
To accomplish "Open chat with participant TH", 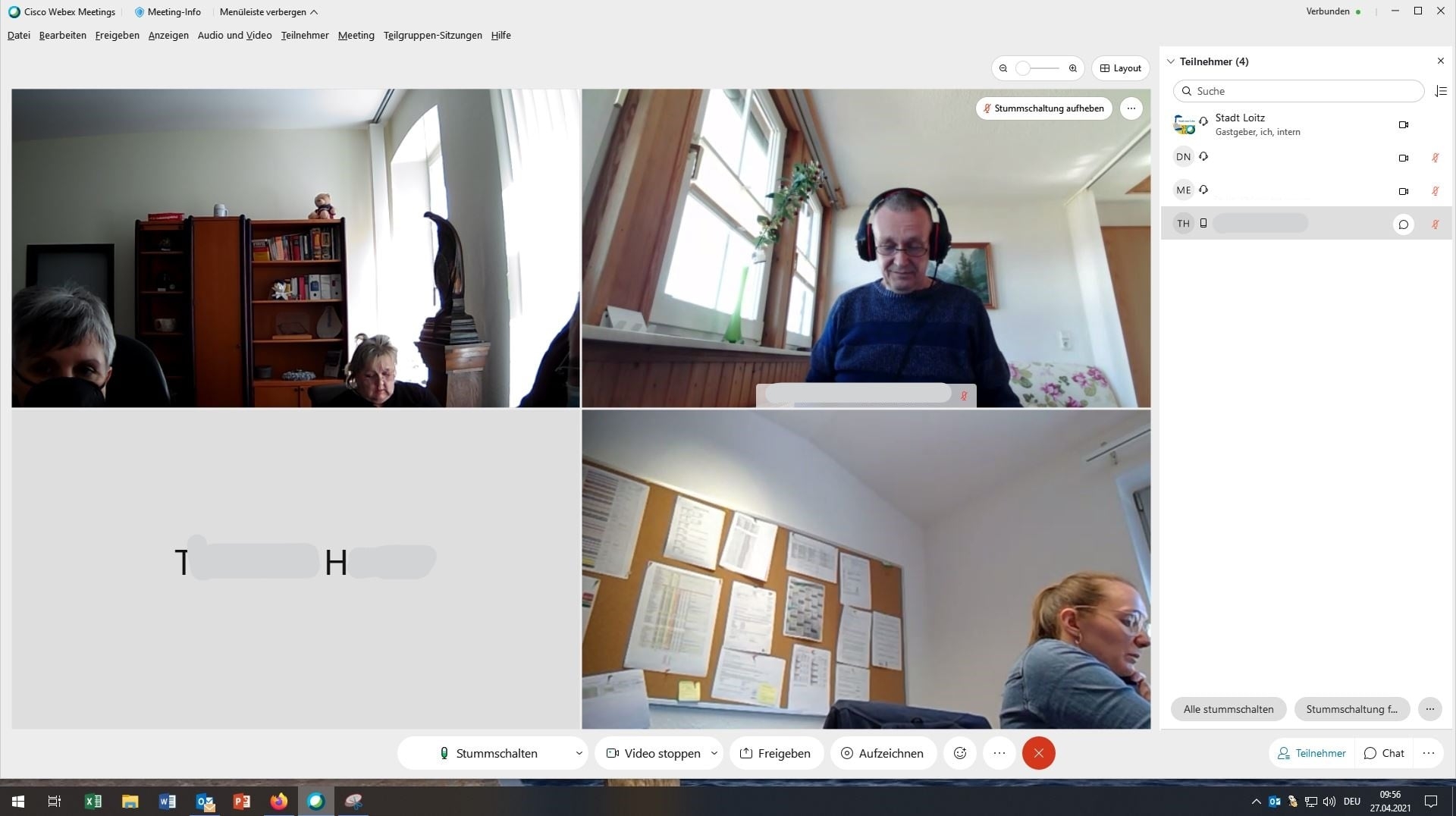I will [1403, 224].
